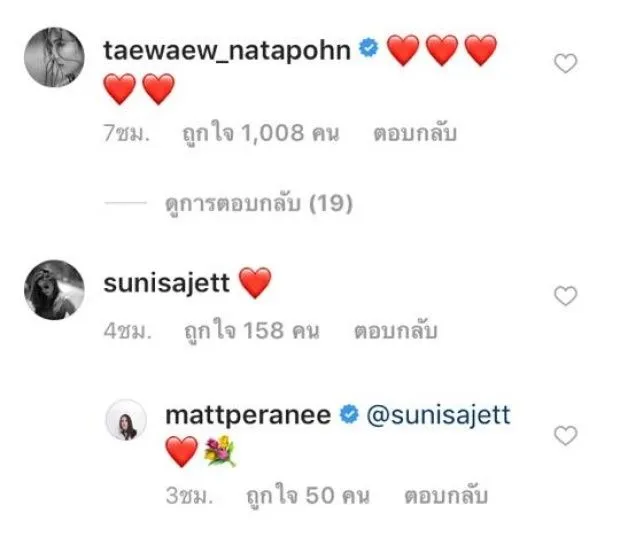The image size is (620, 537).
Task: Click the sunisajett username
Action: (x=166, y=285)
